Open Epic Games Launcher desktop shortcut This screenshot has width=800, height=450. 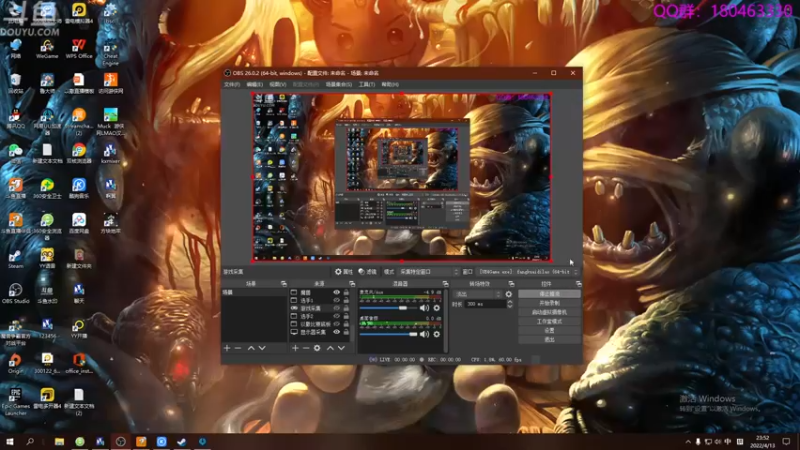point(15,402)
